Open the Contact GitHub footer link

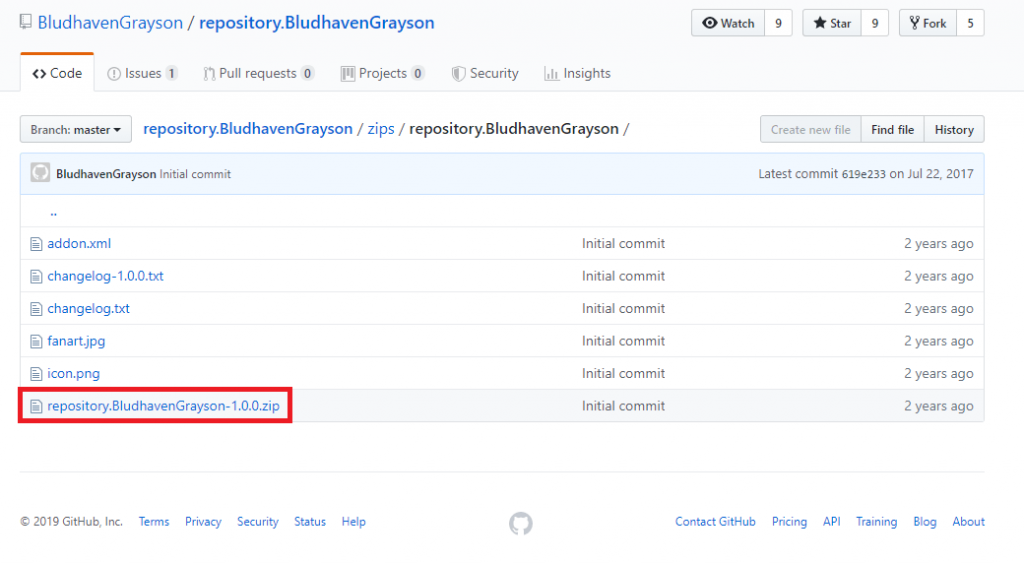click(x=715, y=521)
